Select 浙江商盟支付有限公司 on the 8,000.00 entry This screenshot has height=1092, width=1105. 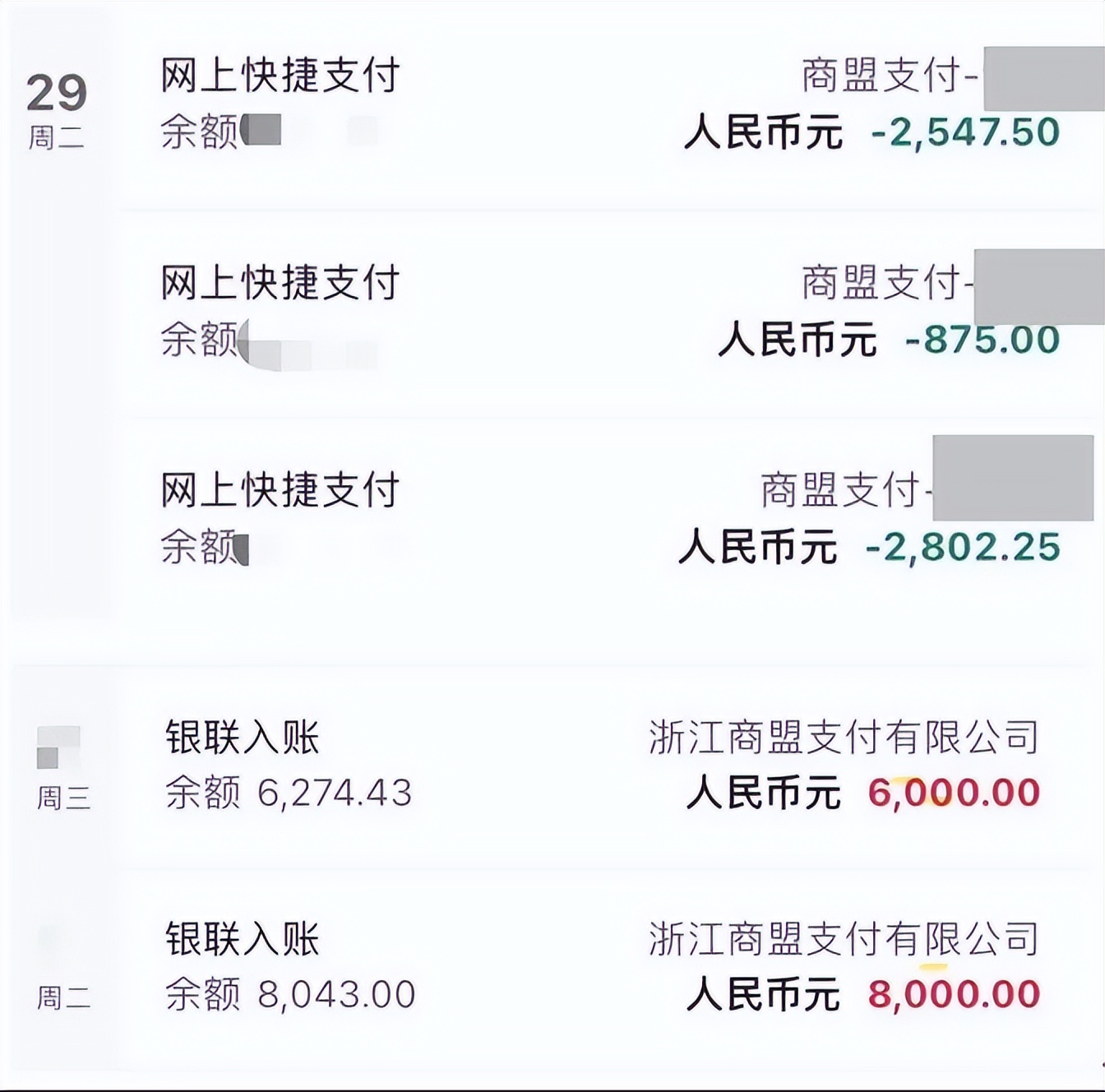point(844,938)
